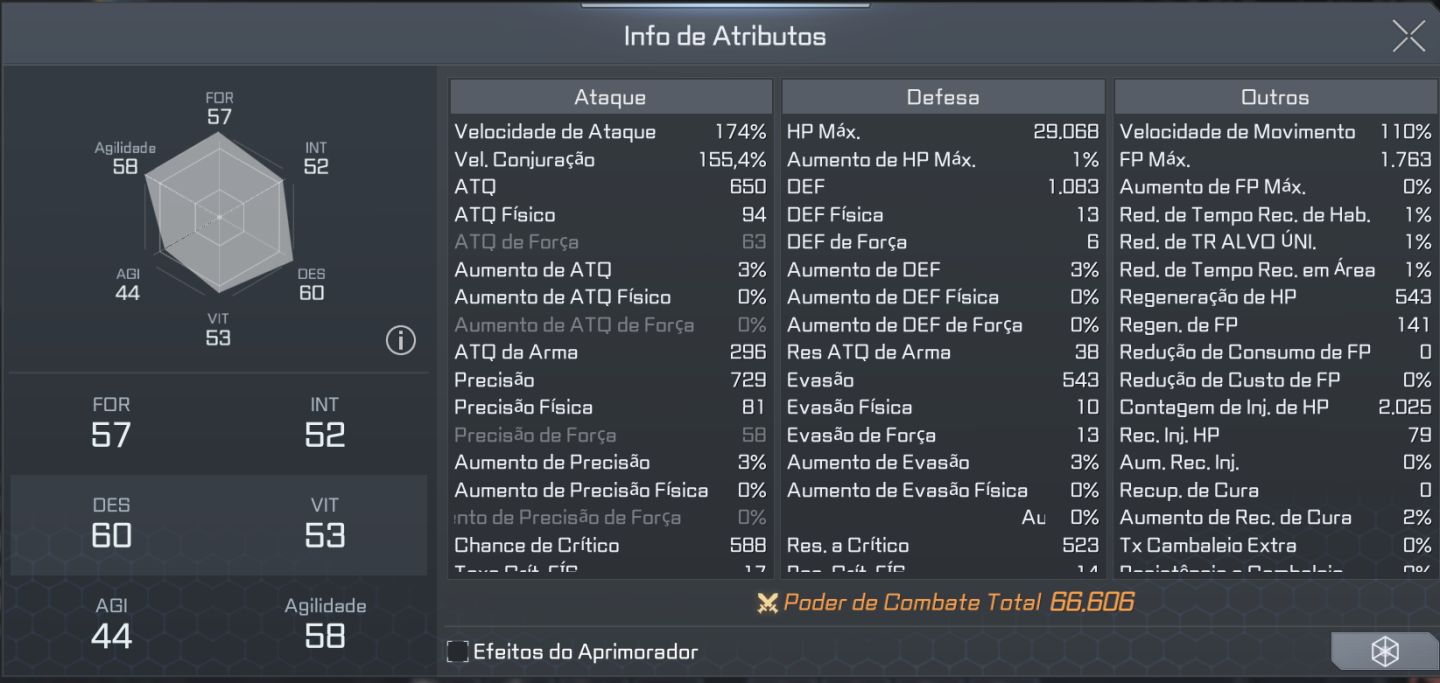The image size is (1440, 683).
Task: Click Poder de Combate Total value
Action: [x=1092, y=602]
